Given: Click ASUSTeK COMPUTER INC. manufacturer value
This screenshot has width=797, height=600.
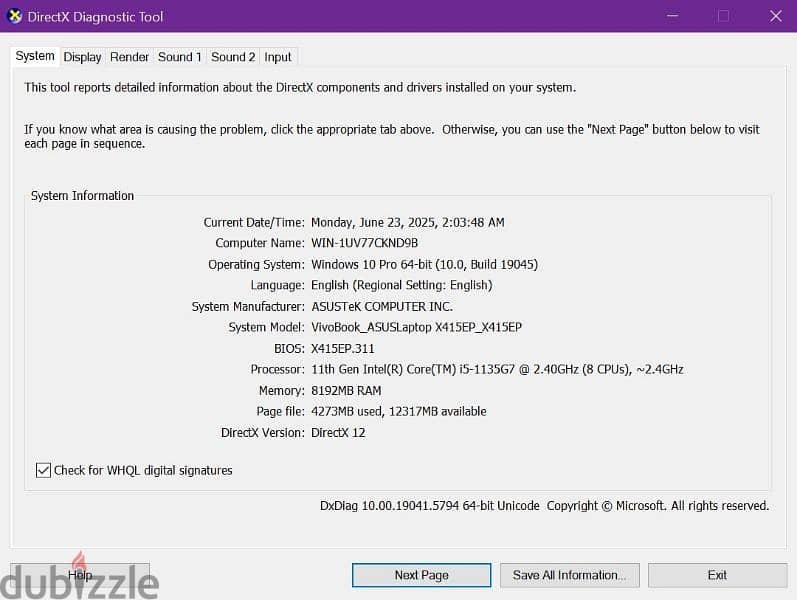Looking at the screenshot, I should point(382,307).
